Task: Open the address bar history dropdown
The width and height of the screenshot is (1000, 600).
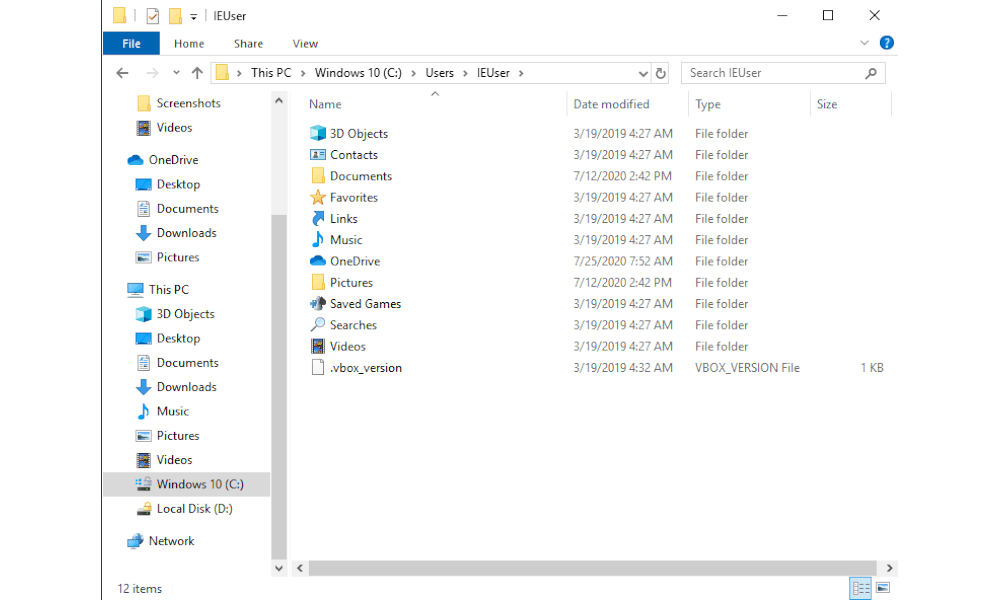Action: tap(643, 73)
